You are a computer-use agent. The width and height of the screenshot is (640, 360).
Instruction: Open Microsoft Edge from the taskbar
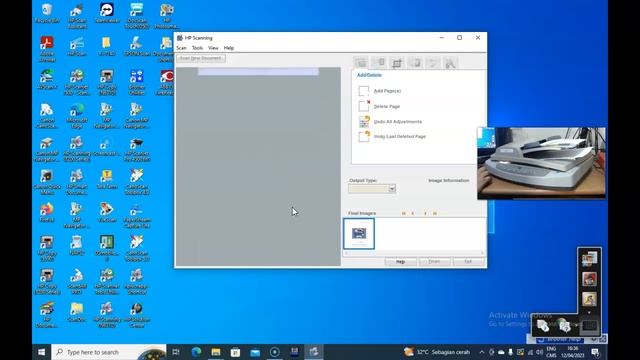[x=196, y=352]
